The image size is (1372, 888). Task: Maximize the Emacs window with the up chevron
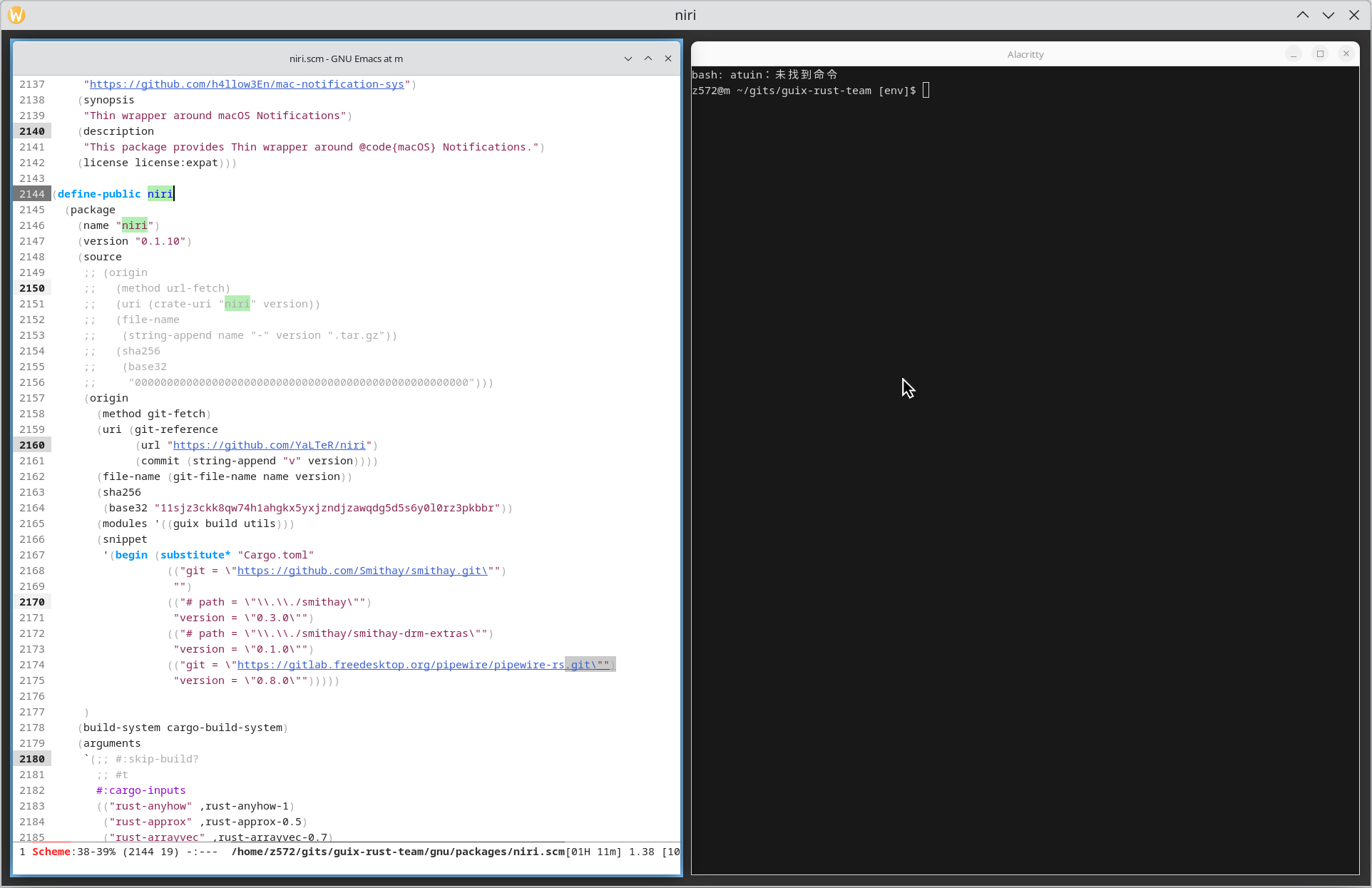648,58
